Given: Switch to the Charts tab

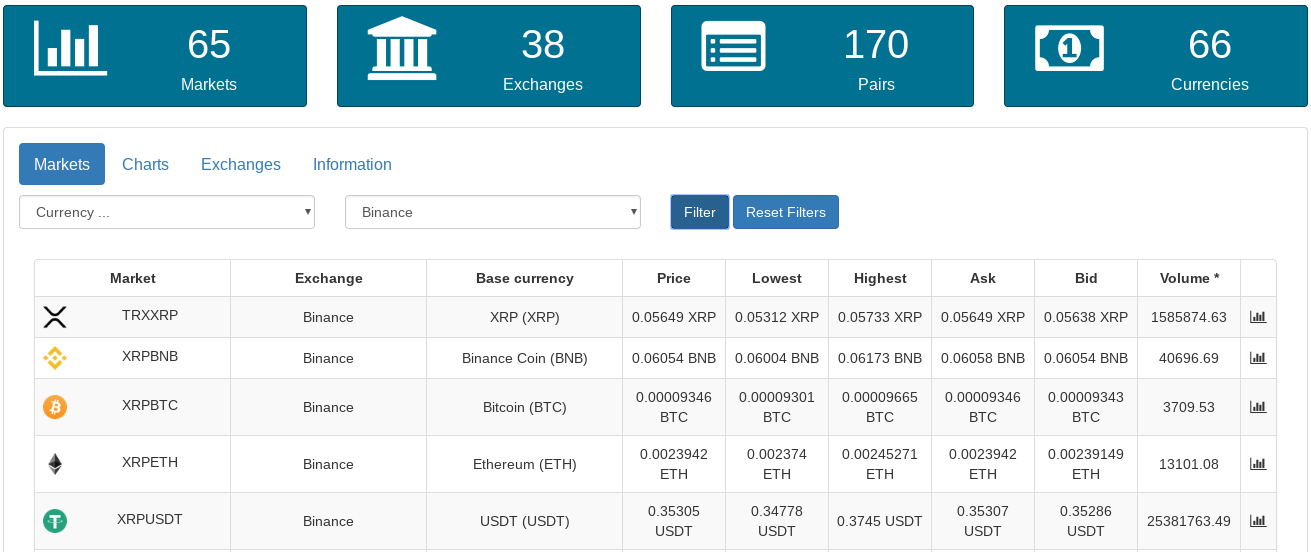Looking at the screenshot, I should tap(145, 164).
